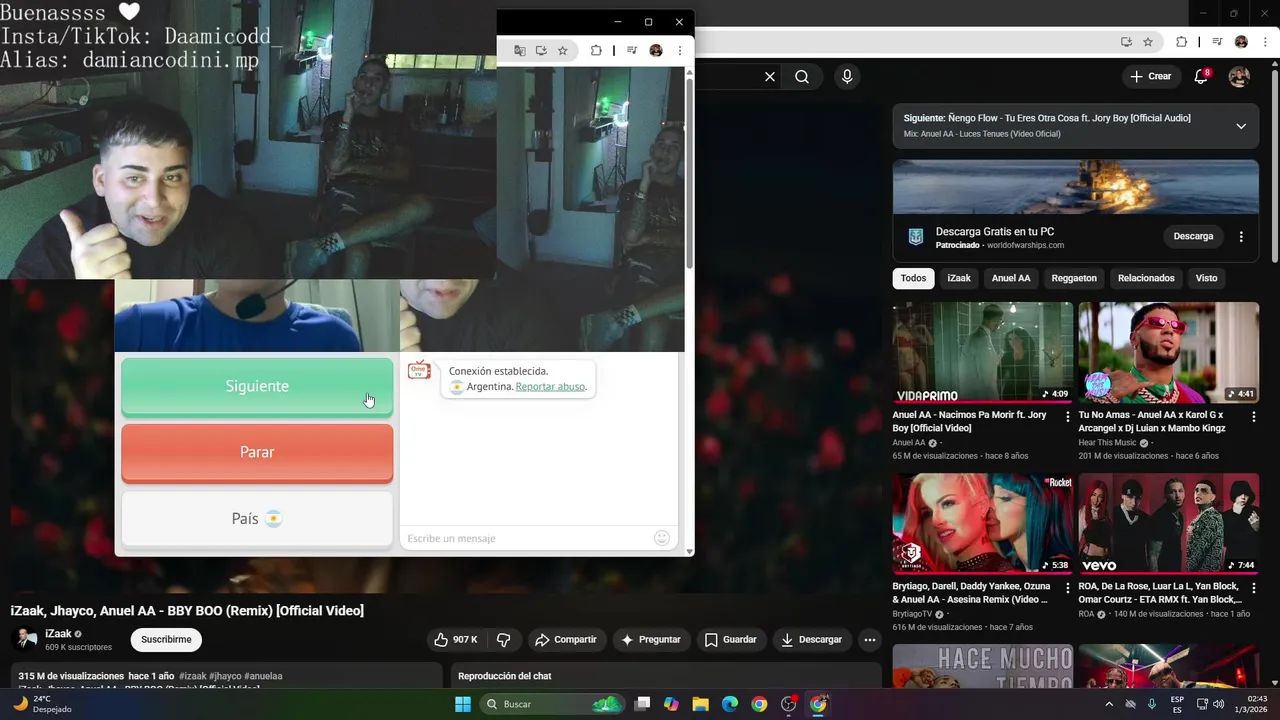Clear the YouTube search box with X
Screen dimensions: 1280x720
pos(770,77)
